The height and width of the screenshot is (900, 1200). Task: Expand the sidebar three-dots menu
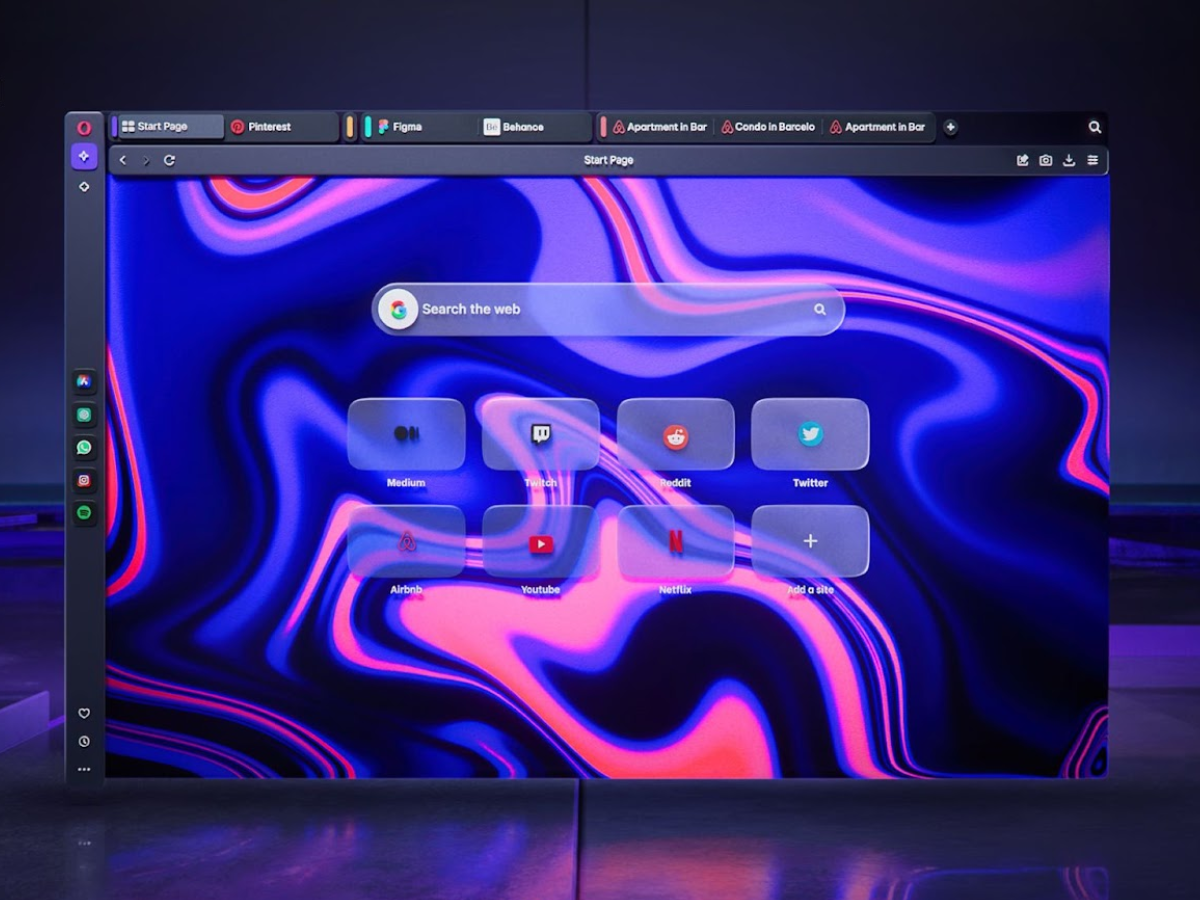click(x=84, y=769)
